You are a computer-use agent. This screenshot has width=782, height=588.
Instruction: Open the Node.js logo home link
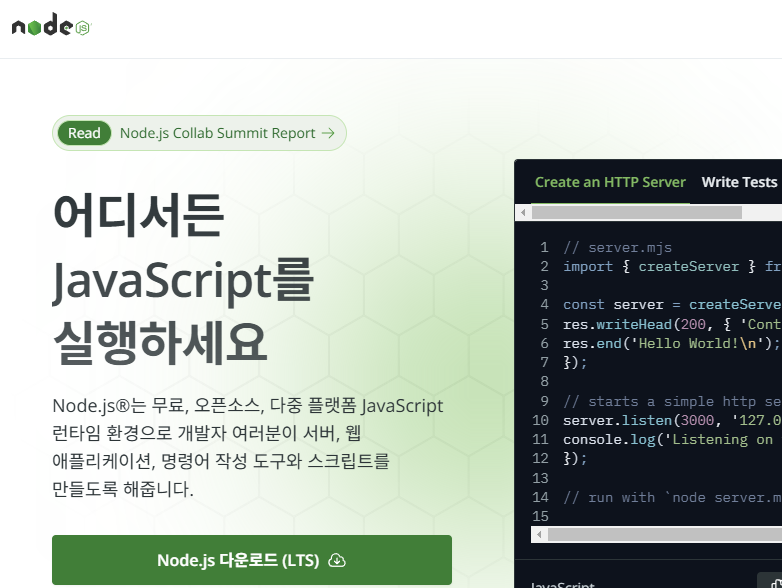pyautogui.click(x=51, y=25)
